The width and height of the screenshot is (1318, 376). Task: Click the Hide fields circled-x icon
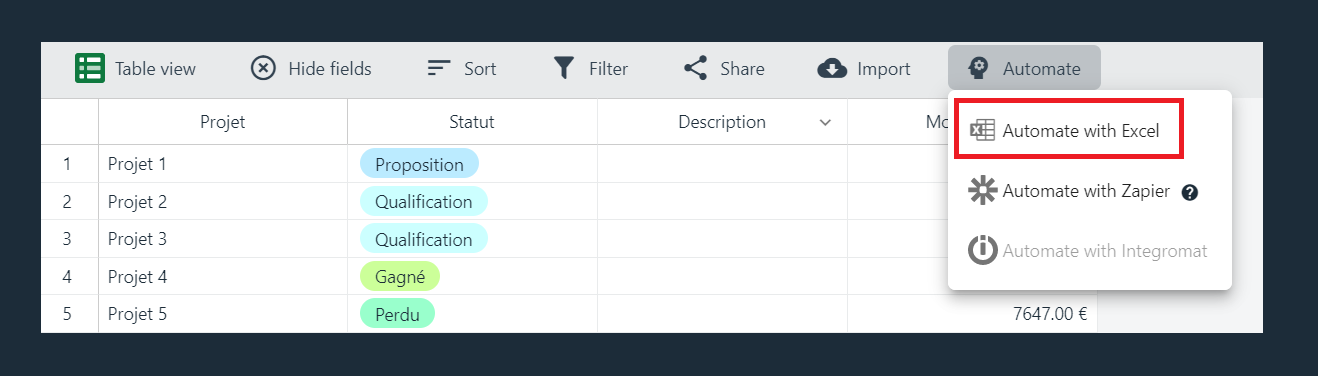(263, 68)
